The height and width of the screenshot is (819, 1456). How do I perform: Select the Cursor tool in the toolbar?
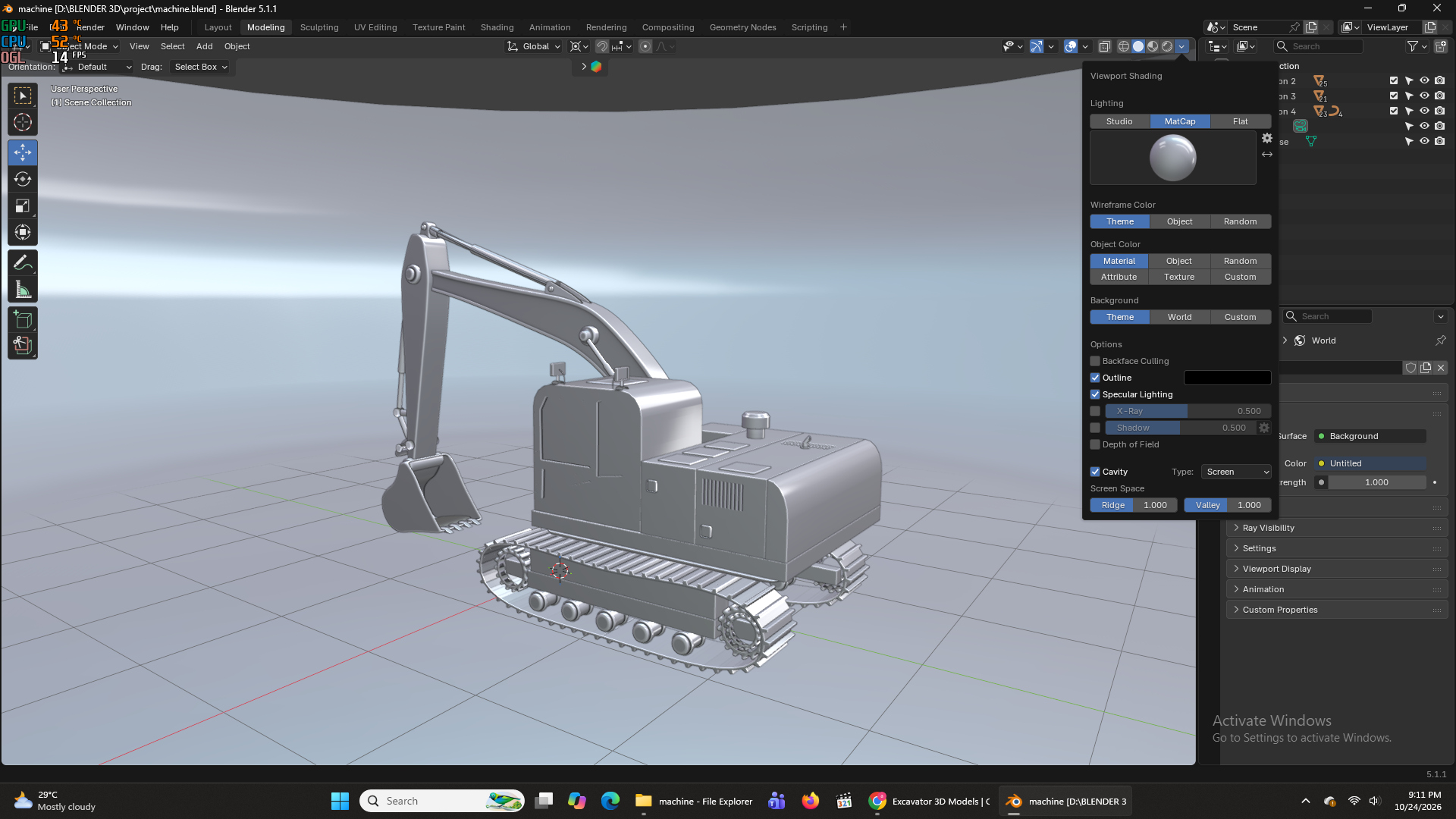[x=23, y=122]
